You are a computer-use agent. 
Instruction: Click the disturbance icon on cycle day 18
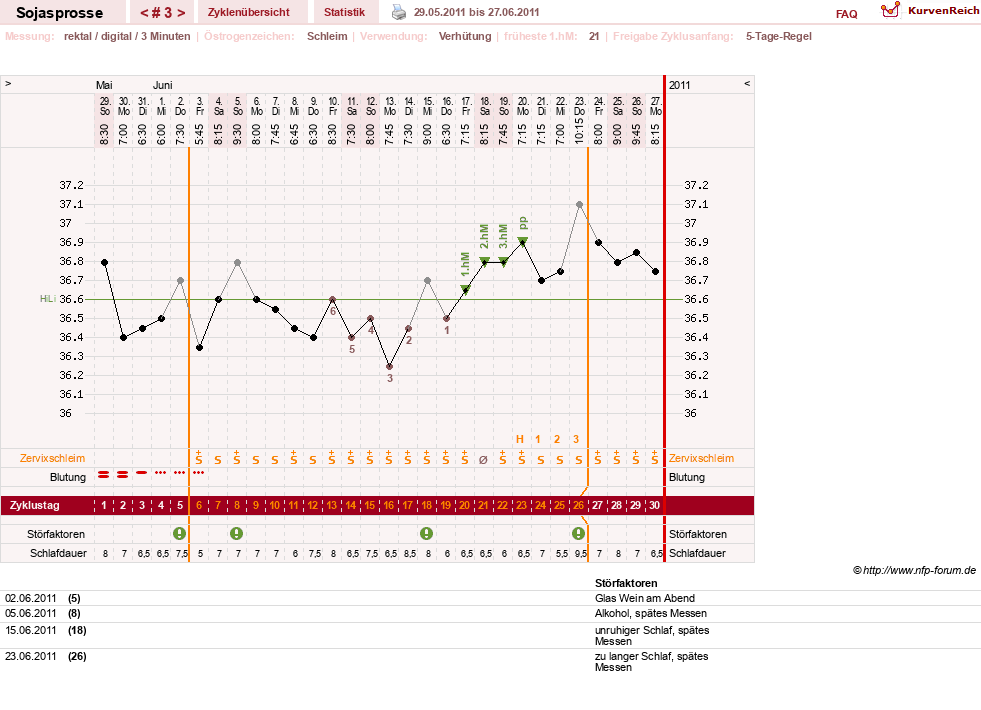[427, 534]
